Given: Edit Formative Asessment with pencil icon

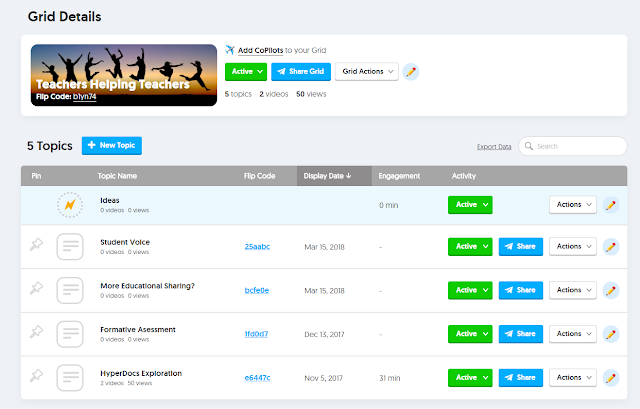Looking at the screenshot, I should (x=611, y=334).
